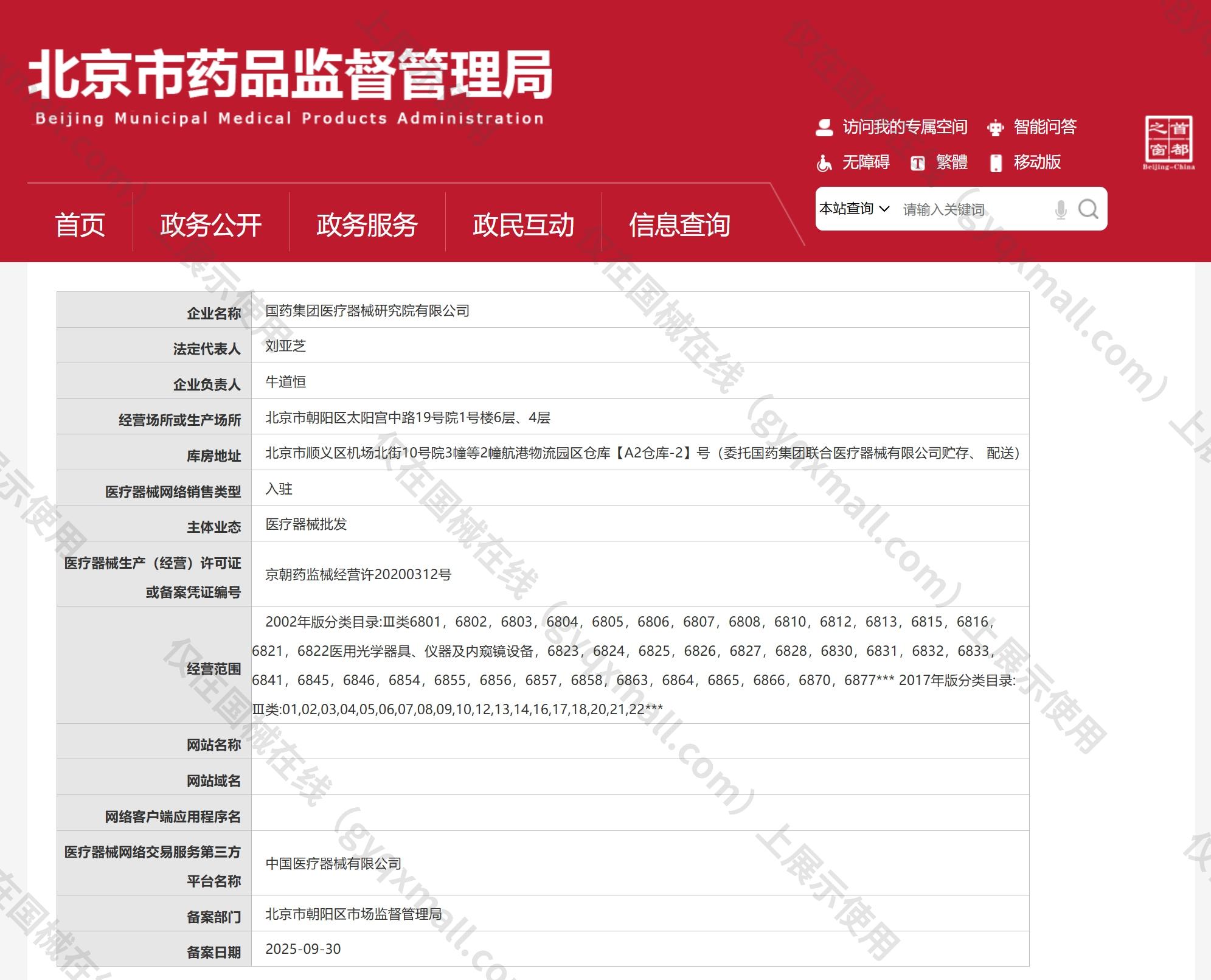Select filing date 2025-09-30
The height and width of the screenshot is (980, 1211).
[x=303, y=949]
